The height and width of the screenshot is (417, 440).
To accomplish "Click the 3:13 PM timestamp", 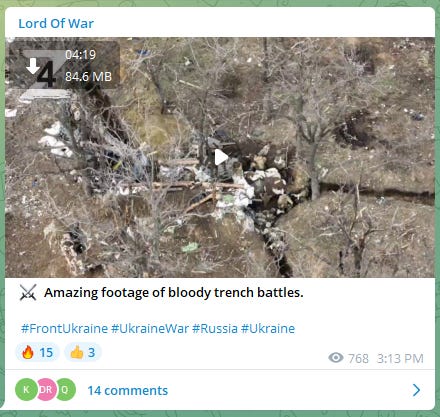I will [x=400, y=359].
